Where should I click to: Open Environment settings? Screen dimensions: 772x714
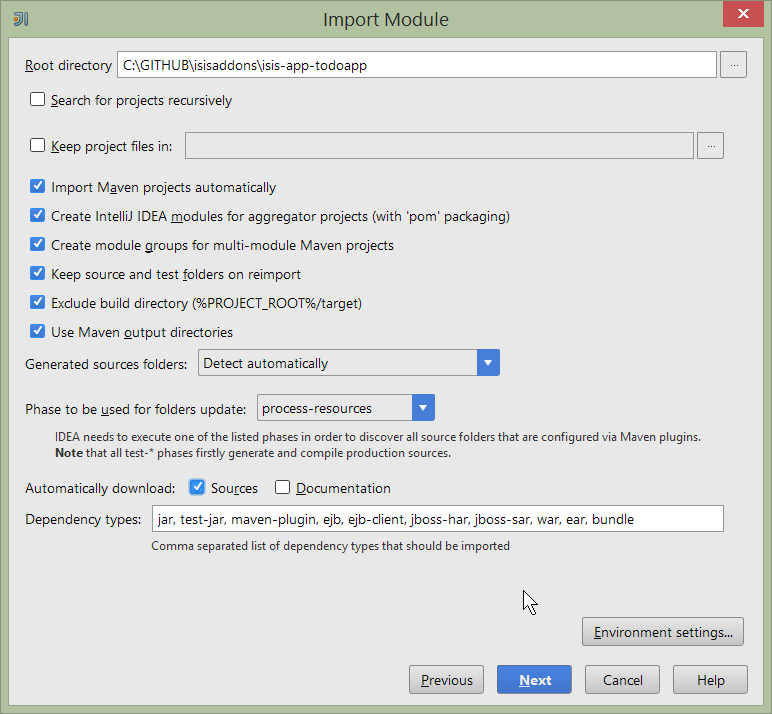click(x=662, y=632)
